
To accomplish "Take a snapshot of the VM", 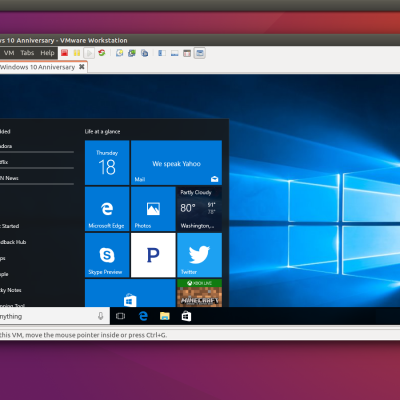I will [x=119, y=53].
